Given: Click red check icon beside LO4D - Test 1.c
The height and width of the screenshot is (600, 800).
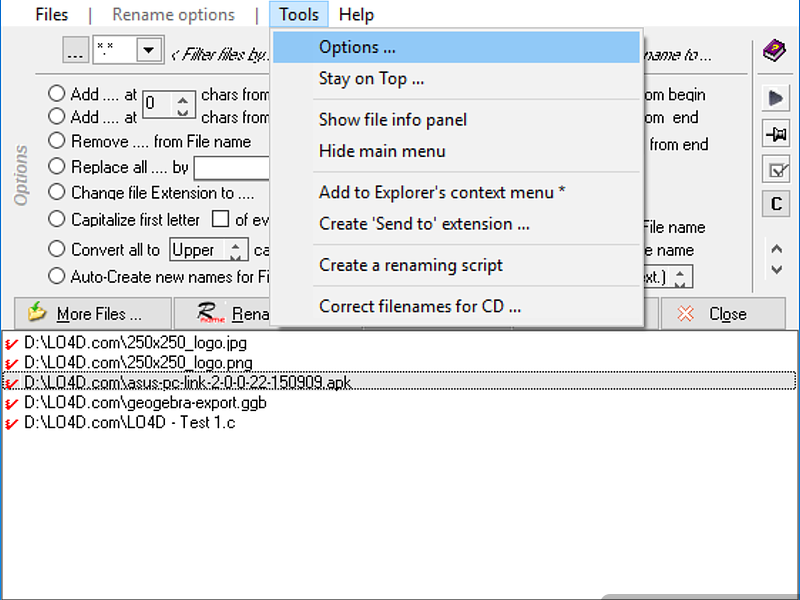Looking at the screenshot, I should [11, 424].
